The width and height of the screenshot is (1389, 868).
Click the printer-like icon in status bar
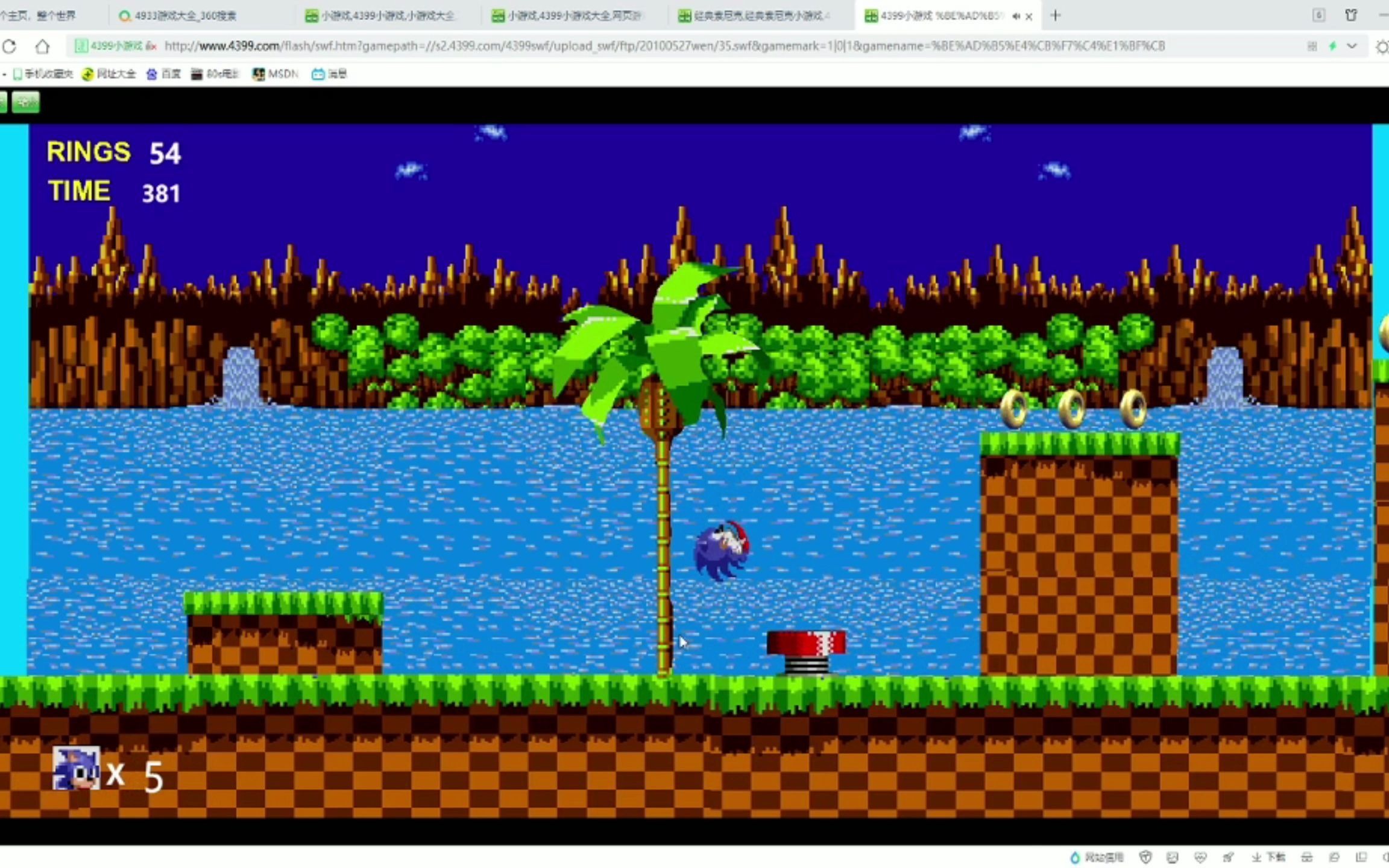(x=1334, y=857)
